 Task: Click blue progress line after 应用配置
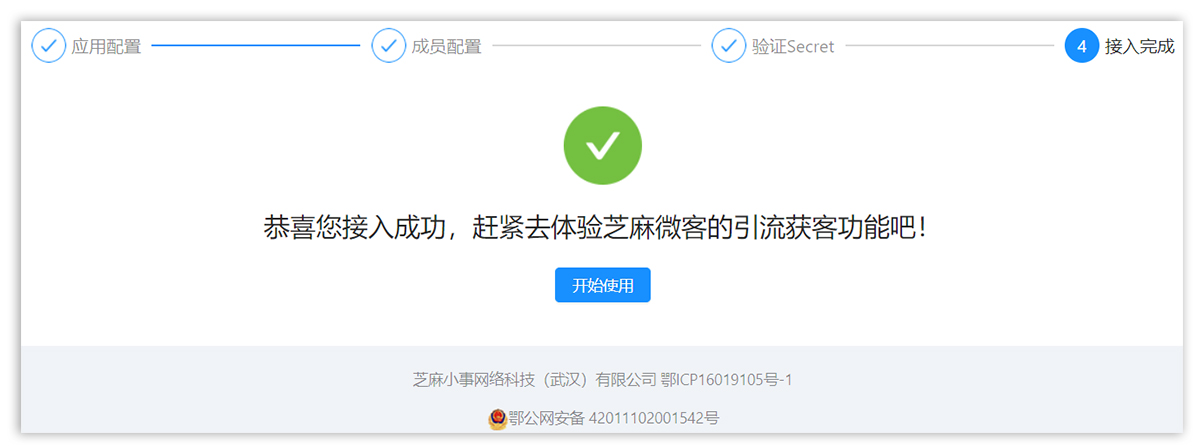click(255, 45)
